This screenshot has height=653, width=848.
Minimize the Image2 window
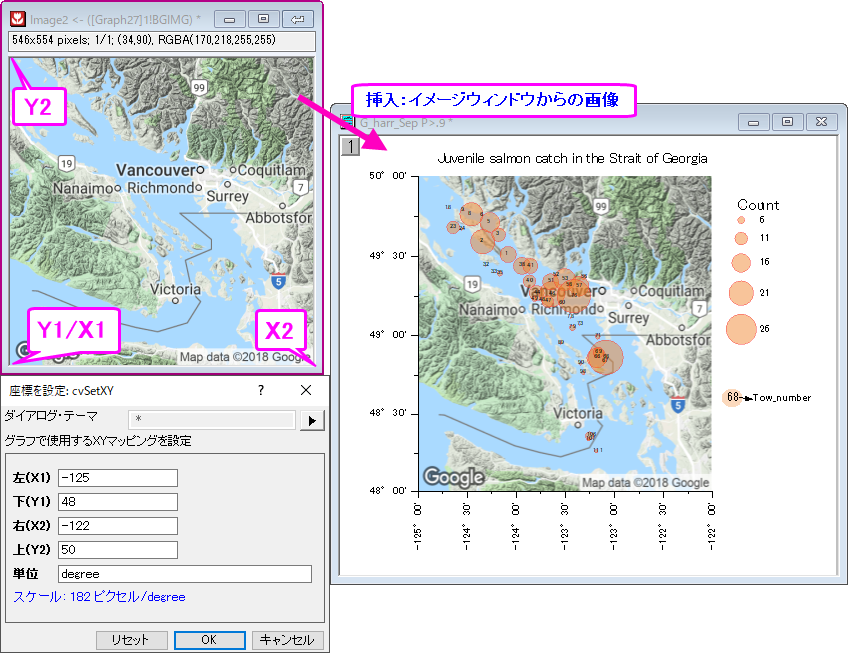pyautogui.click(x=230, y=19)
